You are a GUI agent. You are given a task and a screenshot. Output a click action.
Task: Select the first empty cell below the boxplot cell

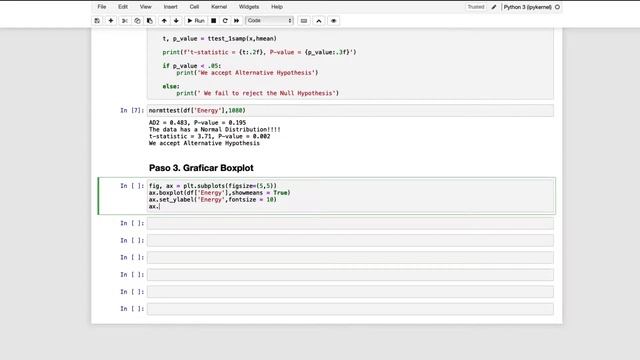350,223
